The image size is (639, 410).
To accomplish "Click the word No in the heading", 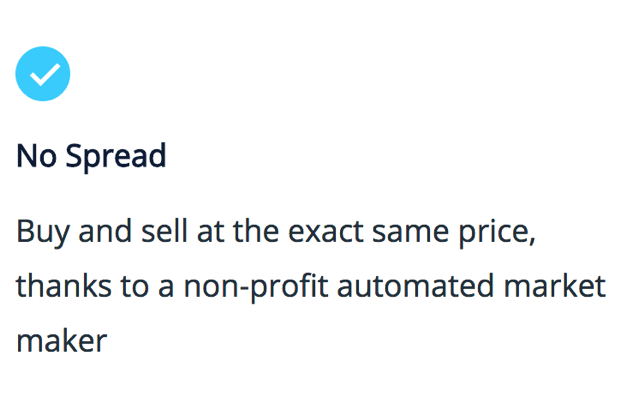I will tap(36, 155).
